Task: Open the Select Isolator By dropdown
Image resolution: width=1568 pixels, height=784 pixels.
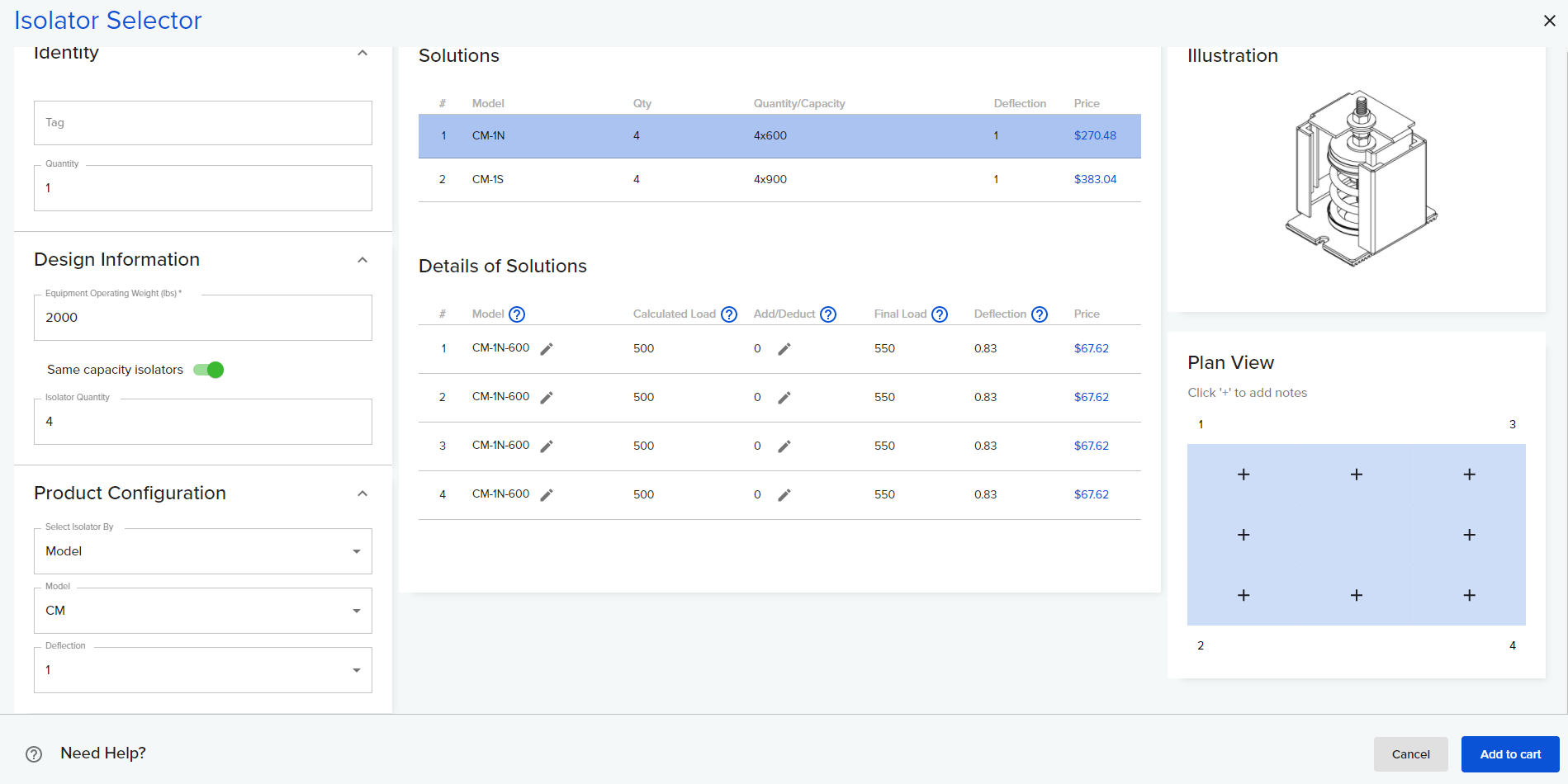Action: click(202, 551)
